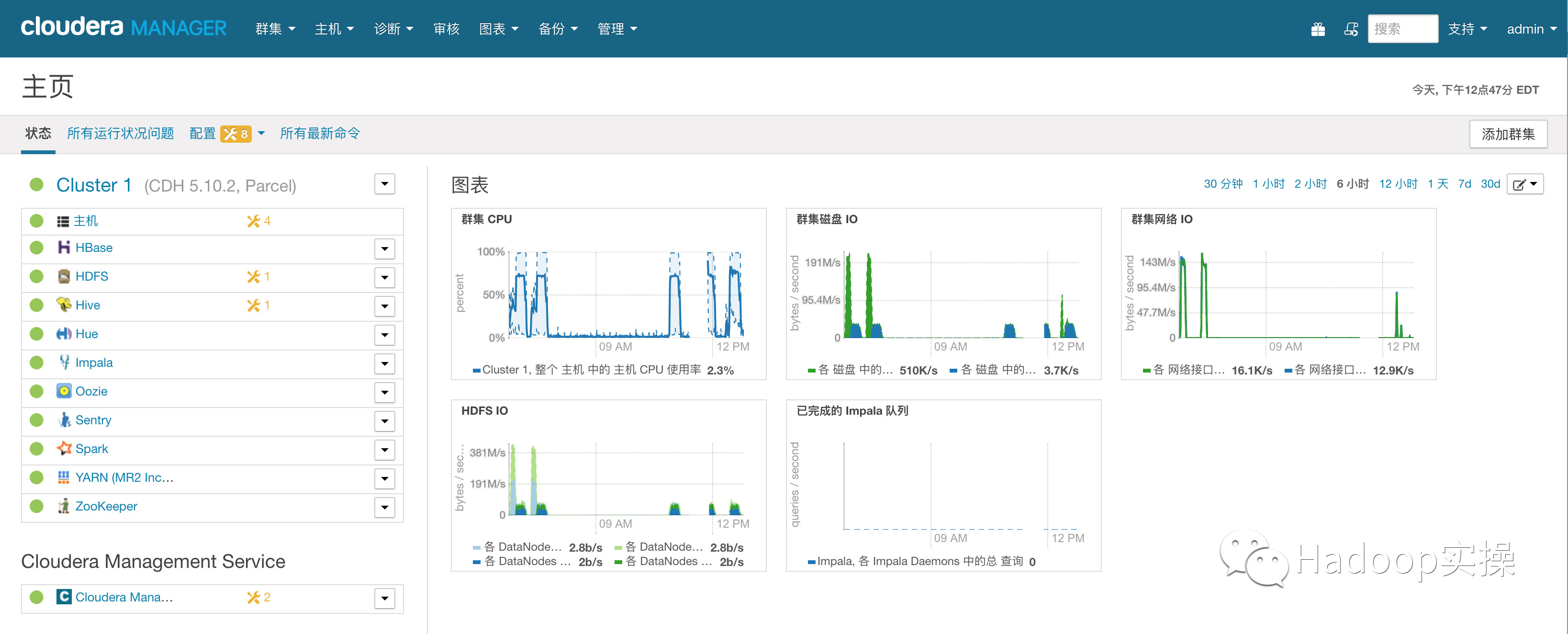Open the 群集磁盘 IO chart
This screenshot has height=634, width=1568.
click(x=943, y=294)
